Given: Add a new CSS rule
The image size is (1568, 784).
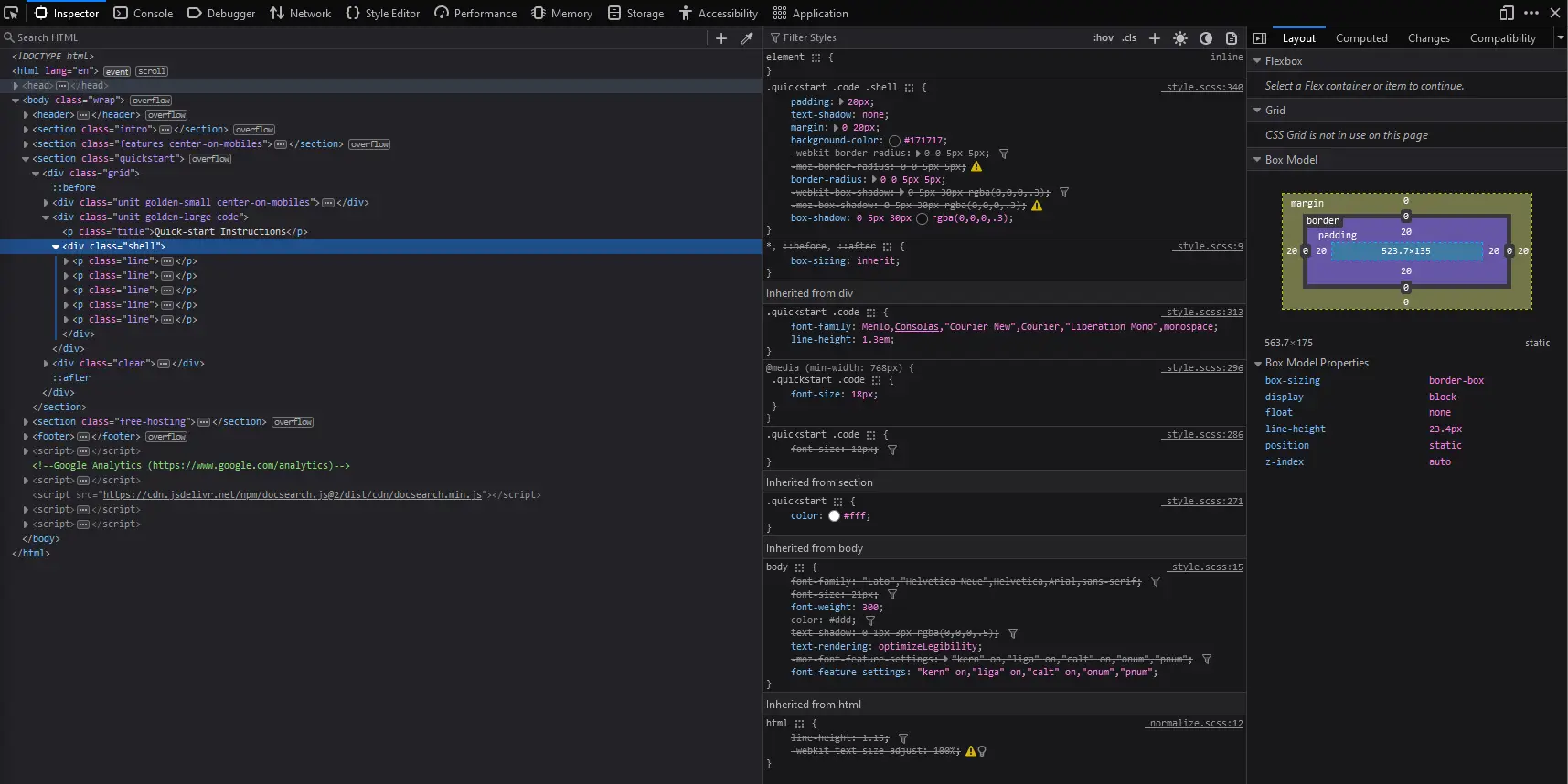Looking at the screenshot, I should tap(1155, 37).
